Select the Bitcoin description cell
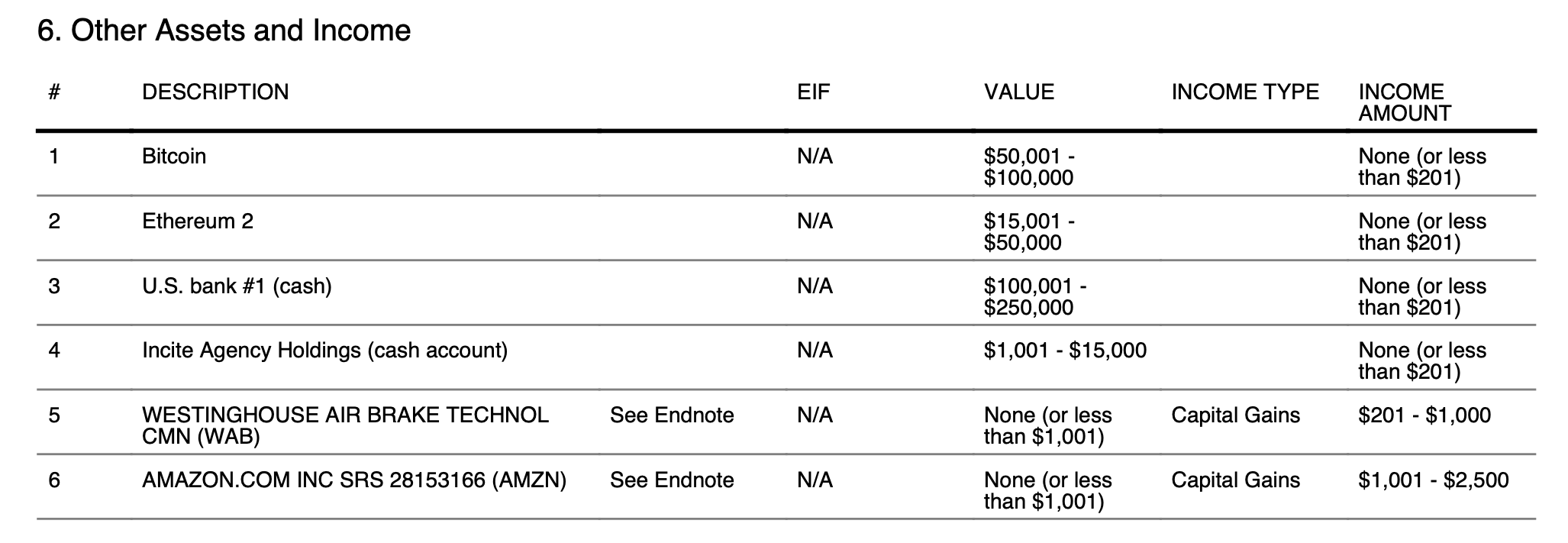The height and width of the screenshot is (543, 1568). pos(174,157)
